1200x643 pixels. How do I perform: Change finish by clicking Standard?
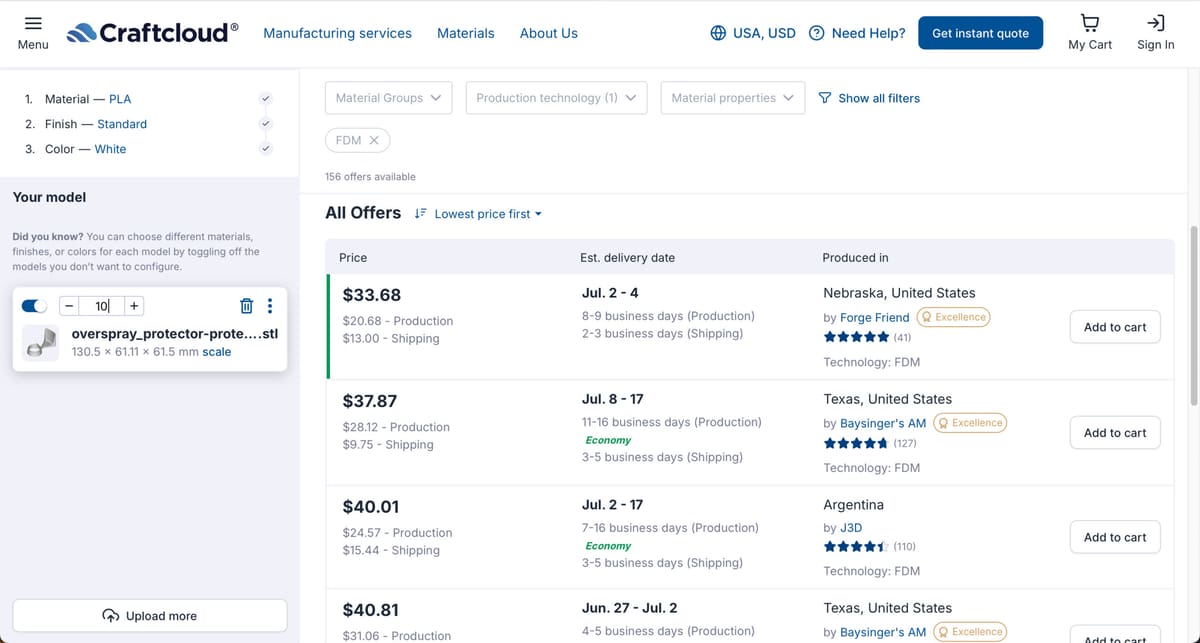coord(122,124)
